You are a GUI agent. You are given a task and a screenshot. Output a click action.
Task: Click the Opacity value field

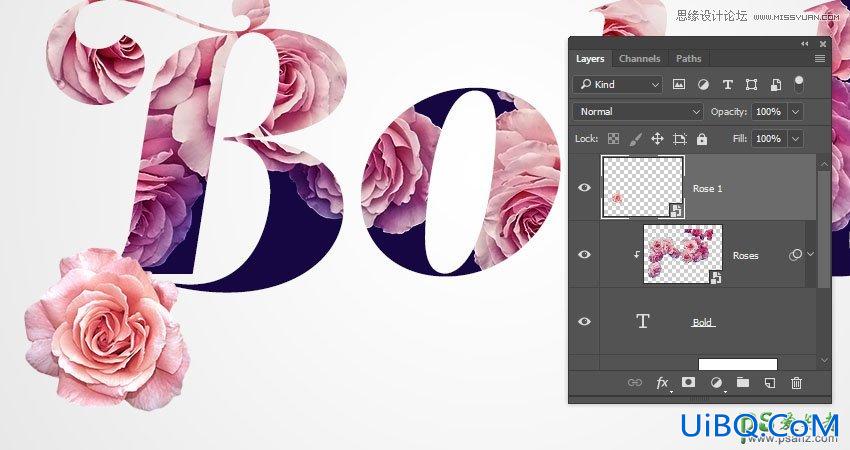tap(769, 112)
